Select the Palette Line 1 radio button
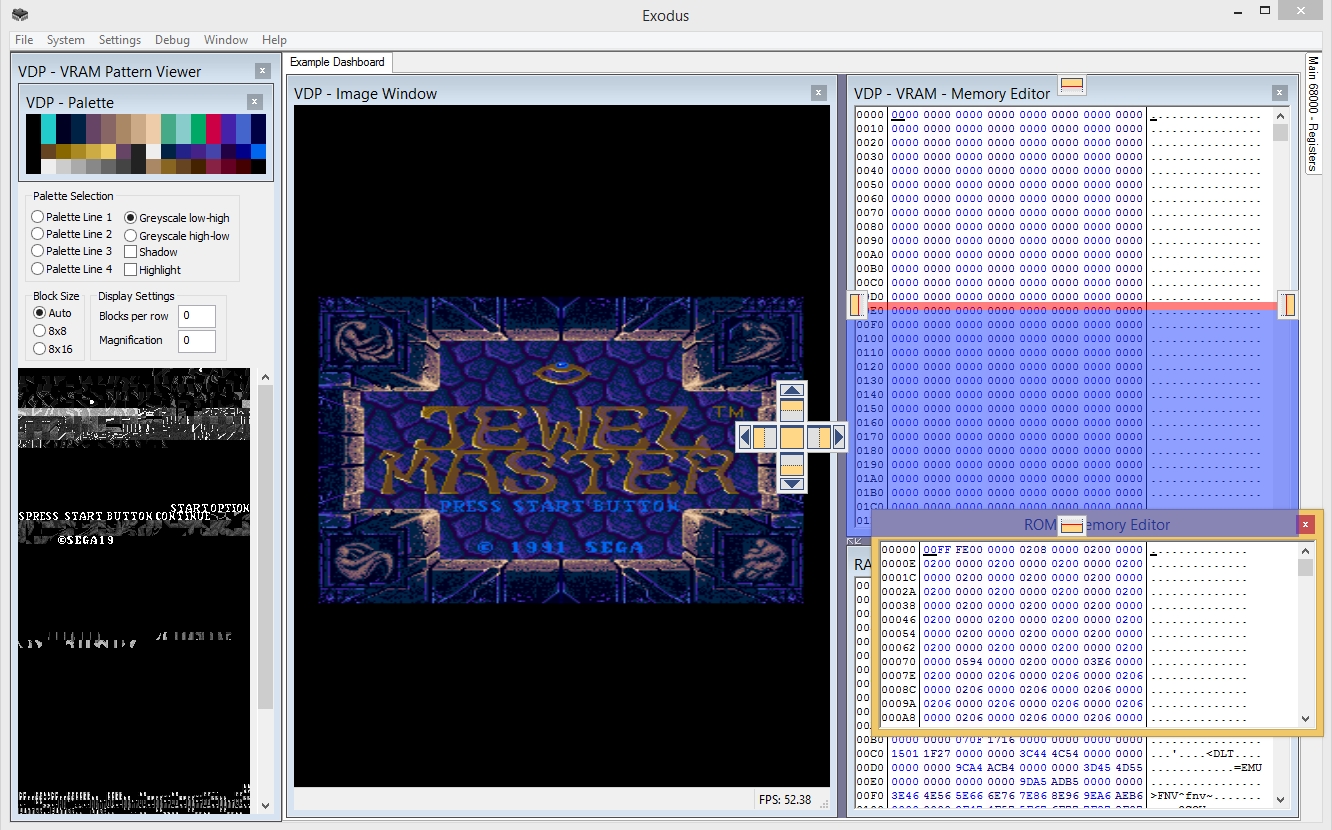Screen dimensions: 1332x830 point(38,217)
